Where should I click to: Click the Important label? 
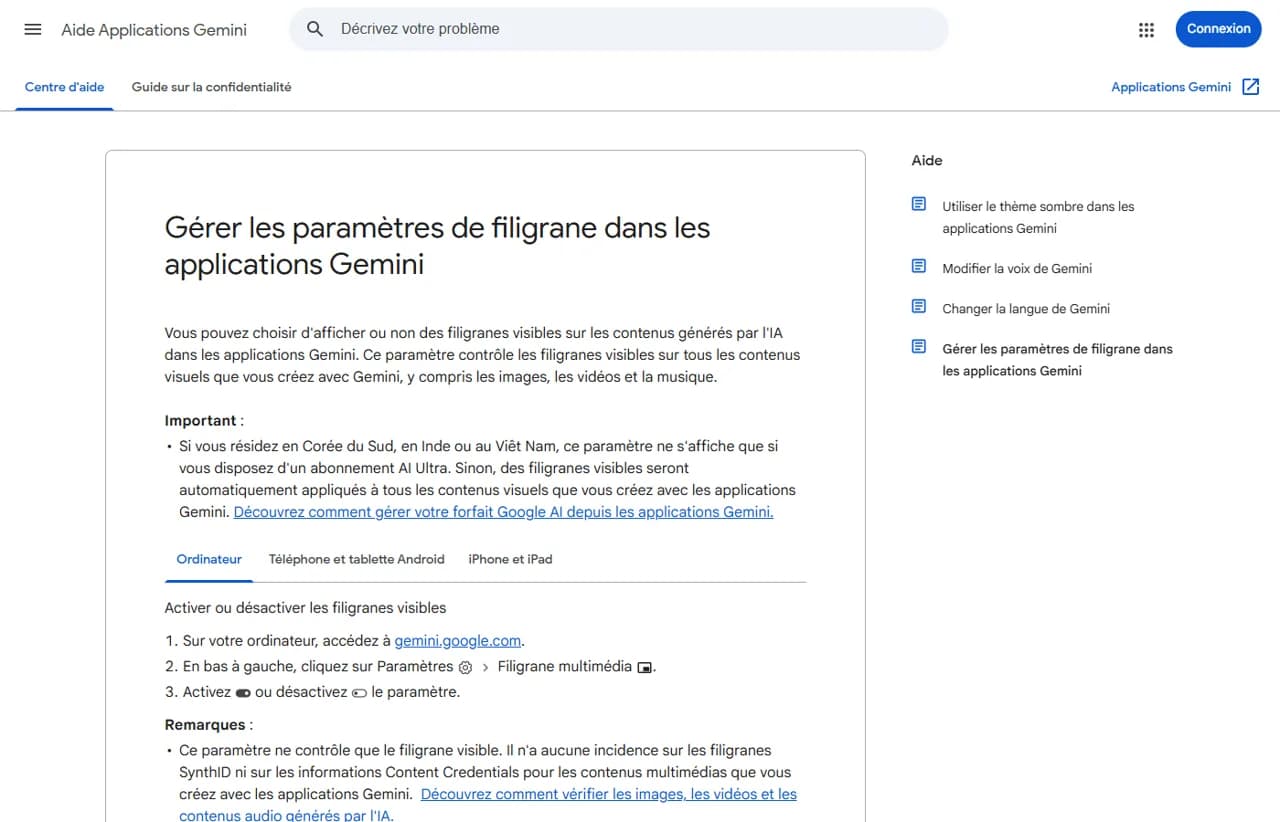[x=200, y=421]
